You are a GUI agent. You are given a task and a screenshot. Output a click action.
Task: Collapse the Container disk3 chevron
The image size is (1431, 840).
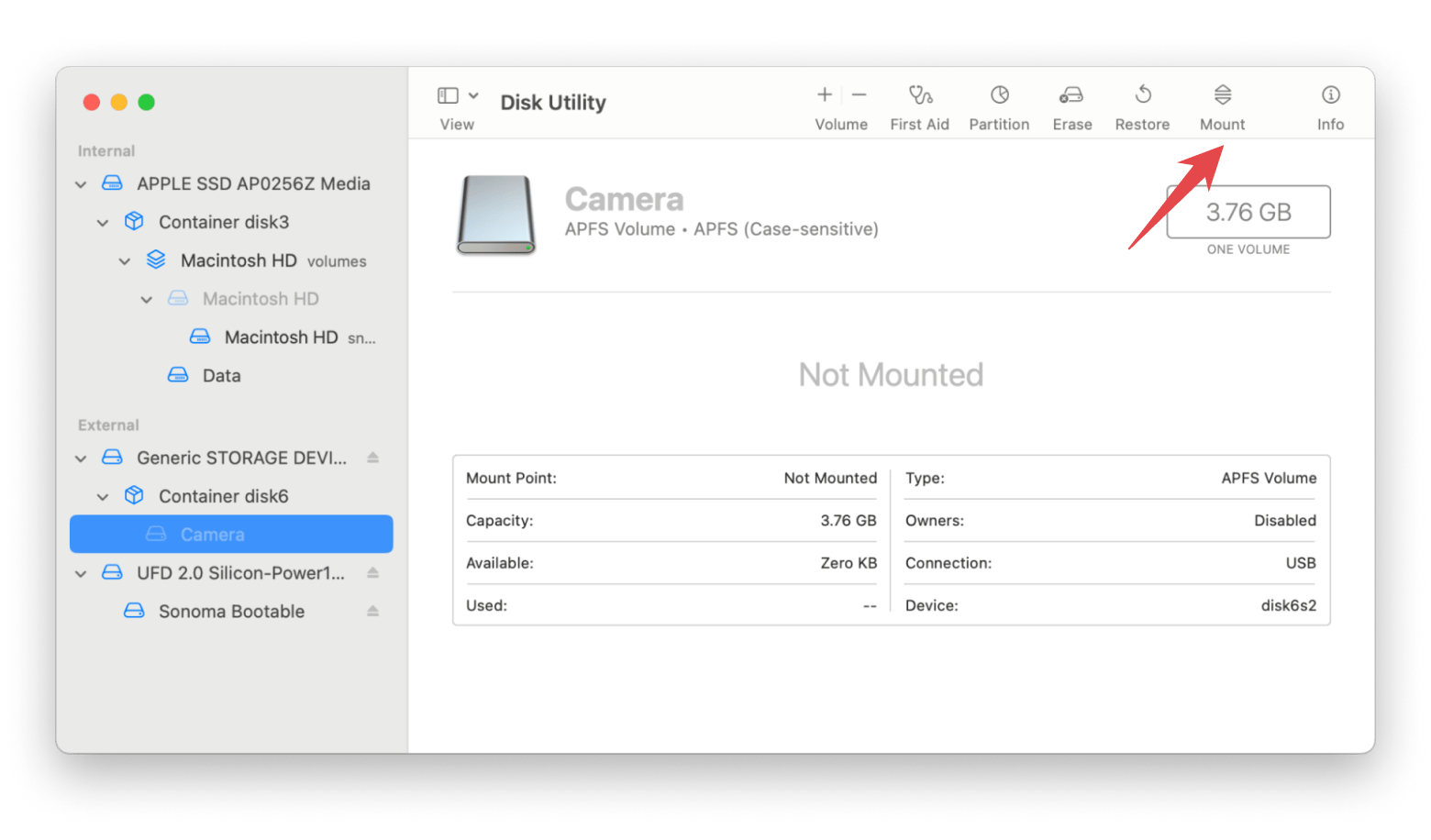coord(103,223)
